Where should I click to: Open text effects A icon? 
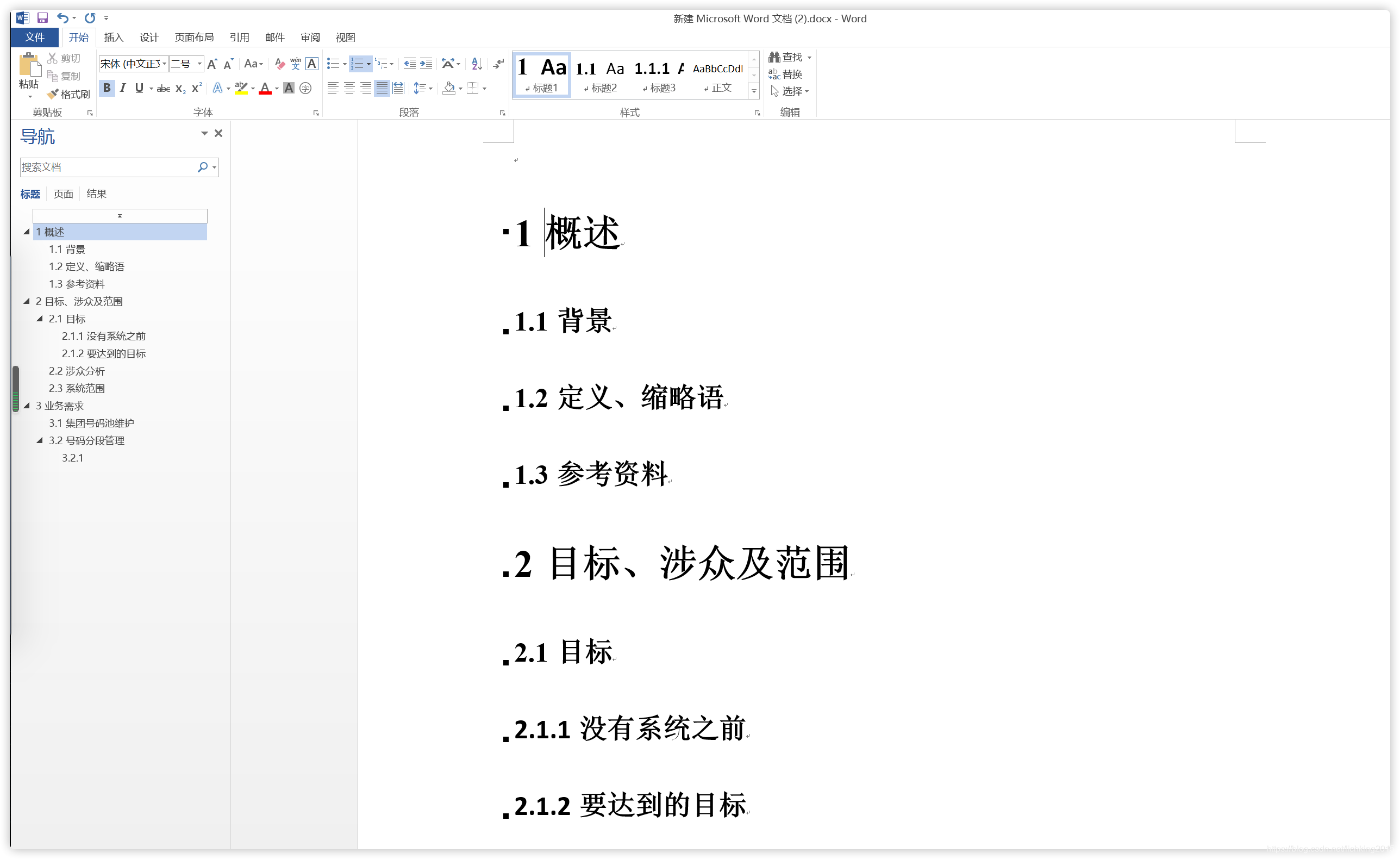[217, 88]
